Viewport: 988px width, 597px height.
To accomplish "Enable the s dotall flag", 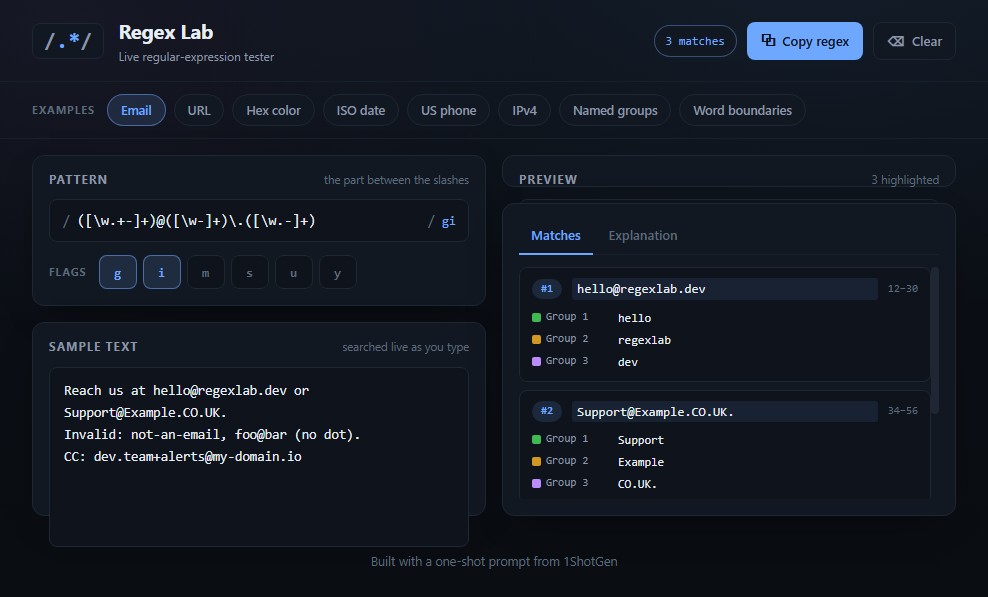I will coord(250,272).
